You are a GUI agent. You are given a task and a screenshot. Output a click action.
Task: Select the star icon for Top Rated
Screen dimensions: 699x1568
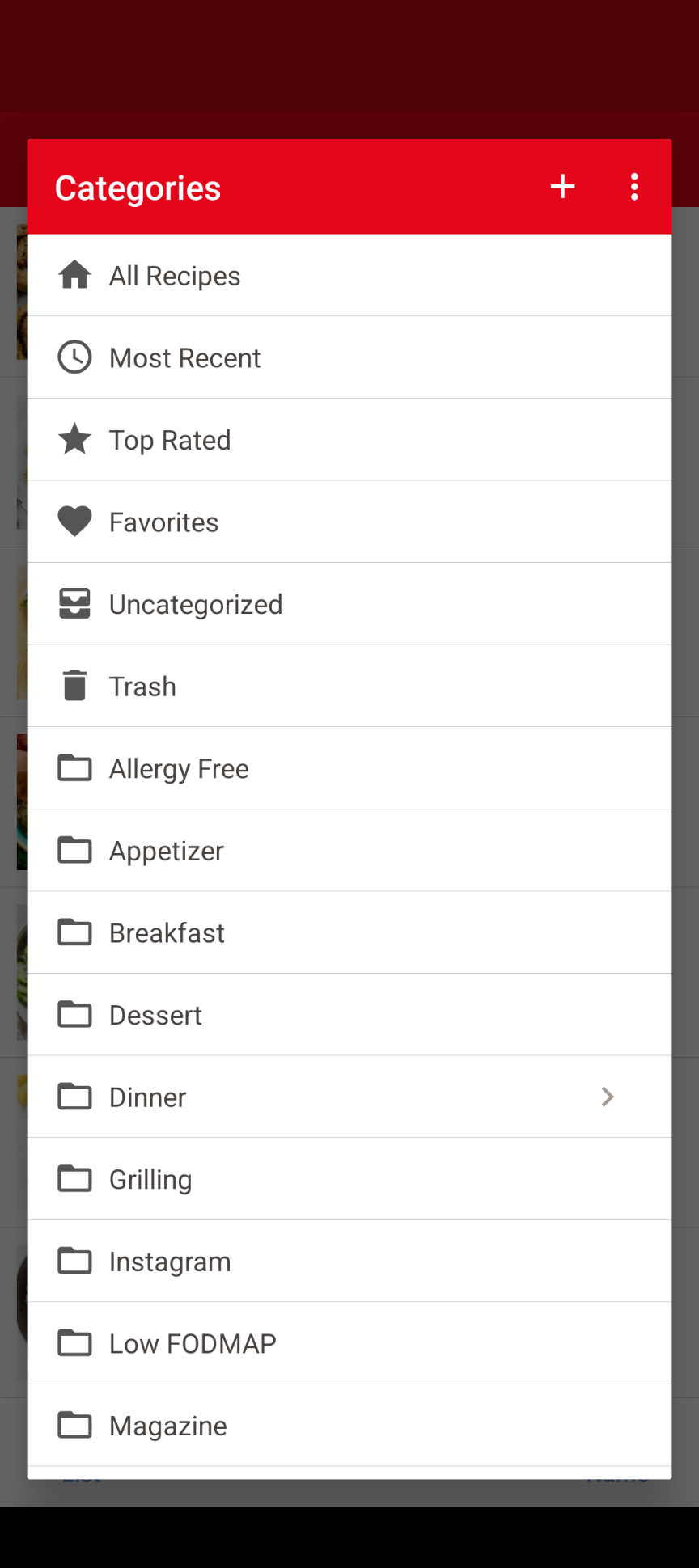tap(74, 440)
